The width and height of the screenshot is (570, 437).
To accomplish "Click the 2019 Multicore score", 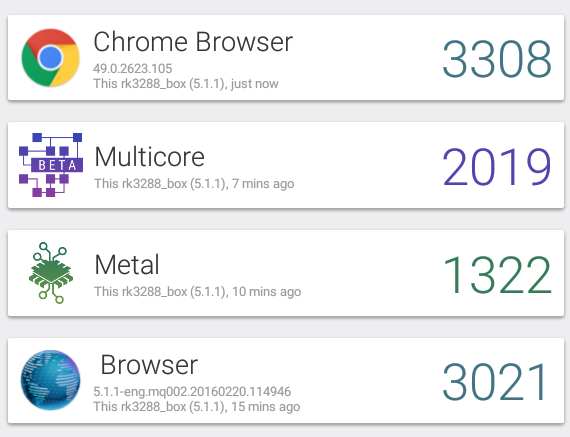I will pos(497,167).
